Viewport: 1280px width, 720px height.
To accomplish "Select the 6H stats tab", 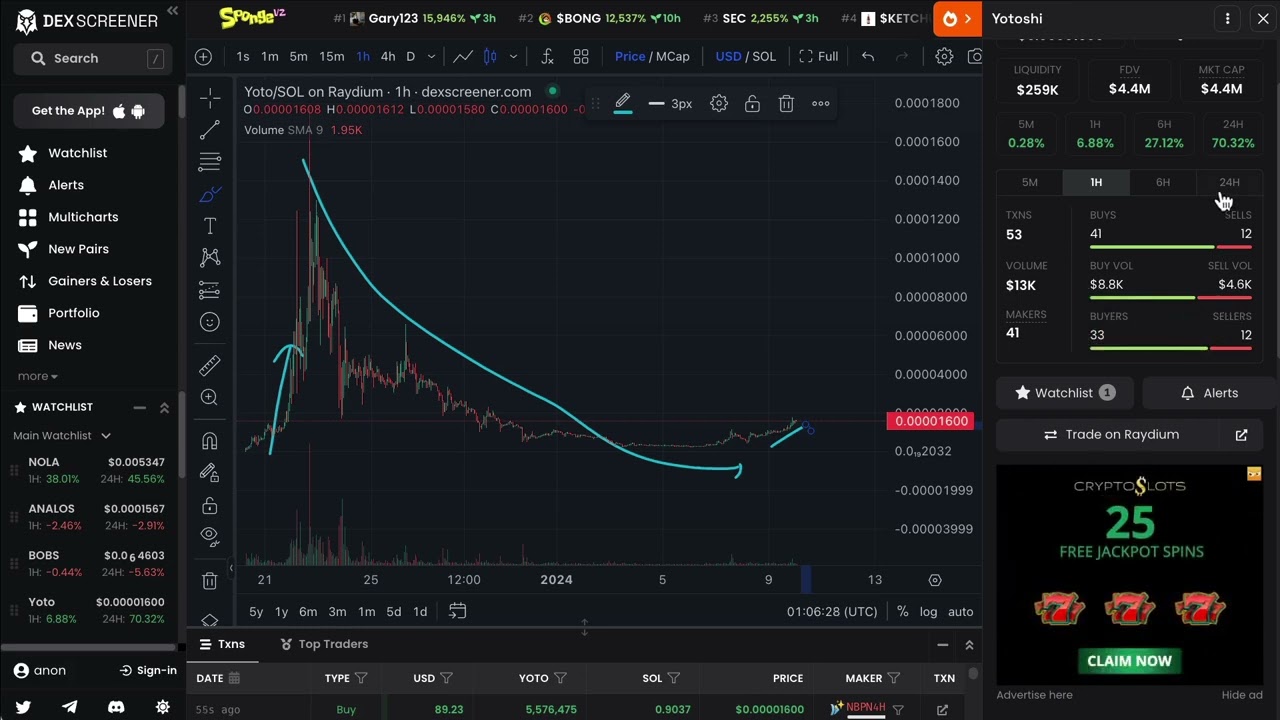I will click(x=1162, y=182).
